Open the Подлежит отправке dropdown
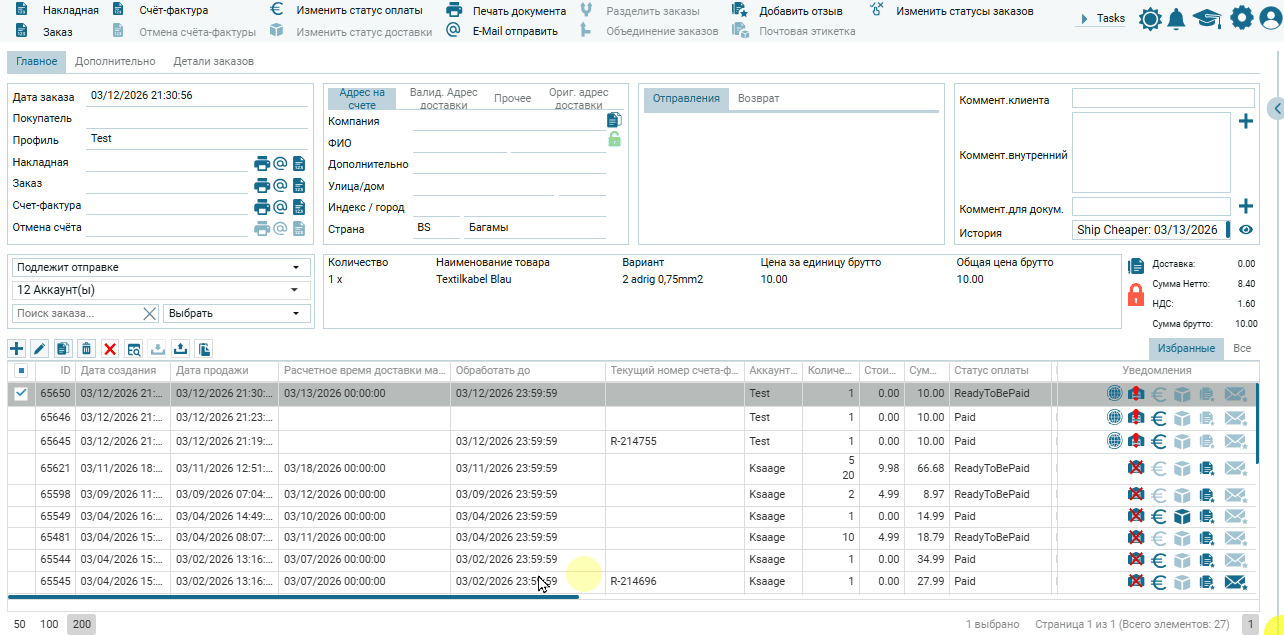 (159, 268)
